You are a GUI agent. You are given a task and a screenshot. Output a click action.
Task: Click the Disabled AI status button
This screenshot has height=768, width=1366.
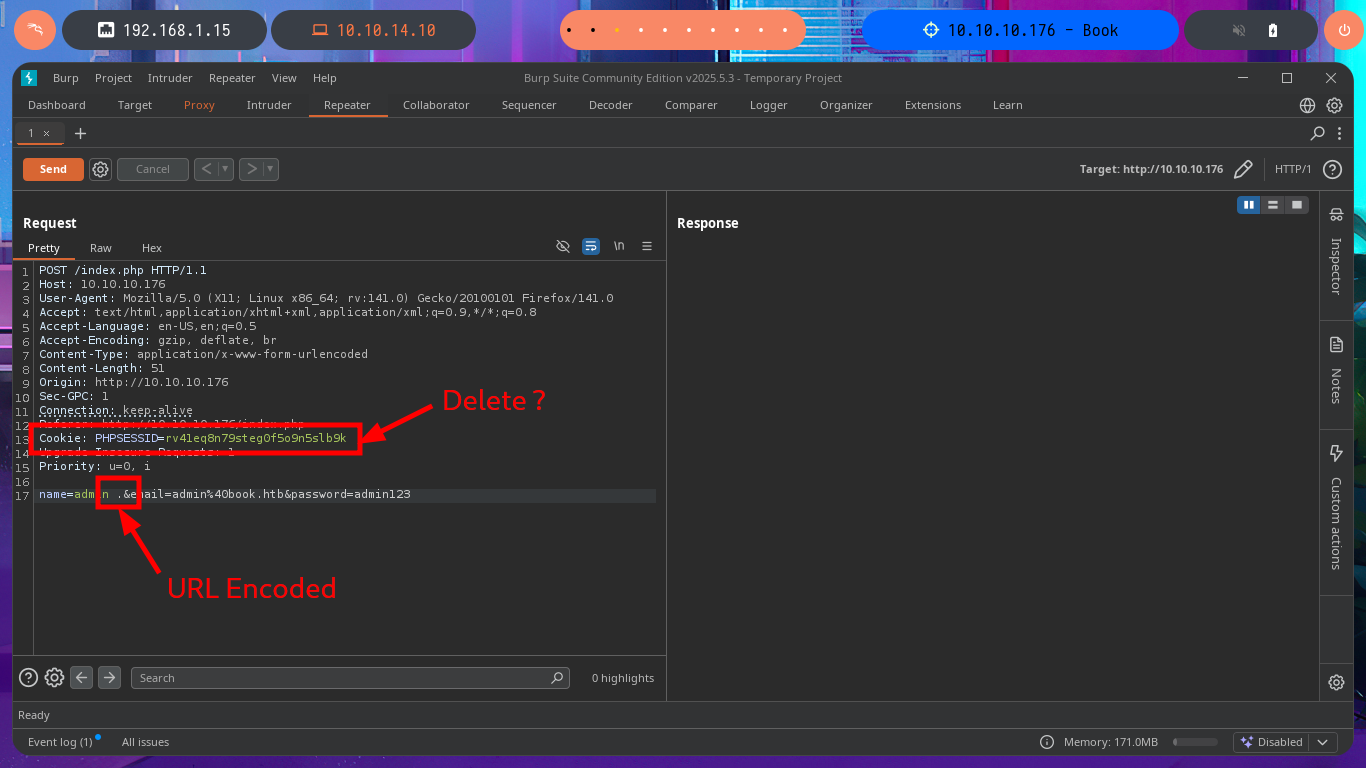(x=1271, y=742)
